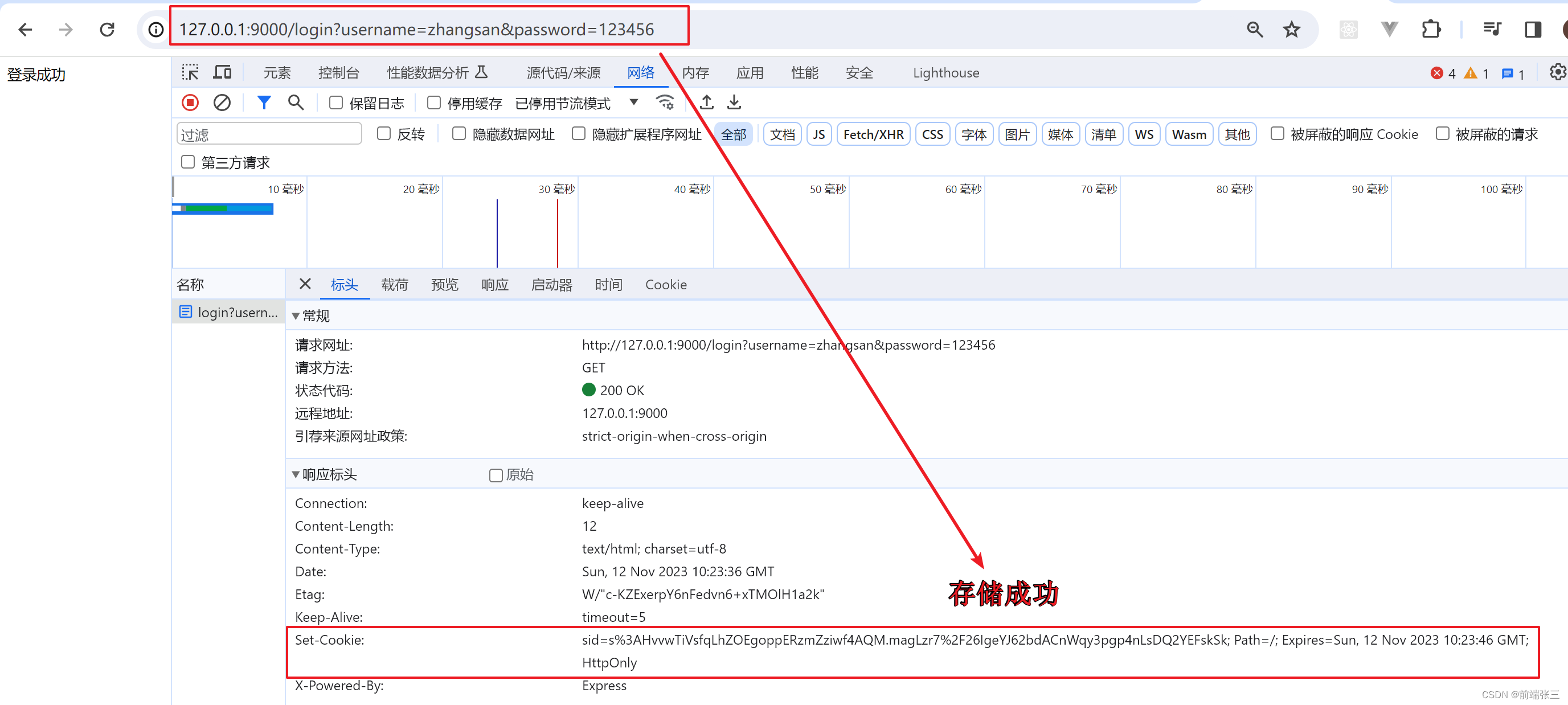Click the blue issues count badge
This screenshot has height=705, width=1568.
click(1513, 73)
